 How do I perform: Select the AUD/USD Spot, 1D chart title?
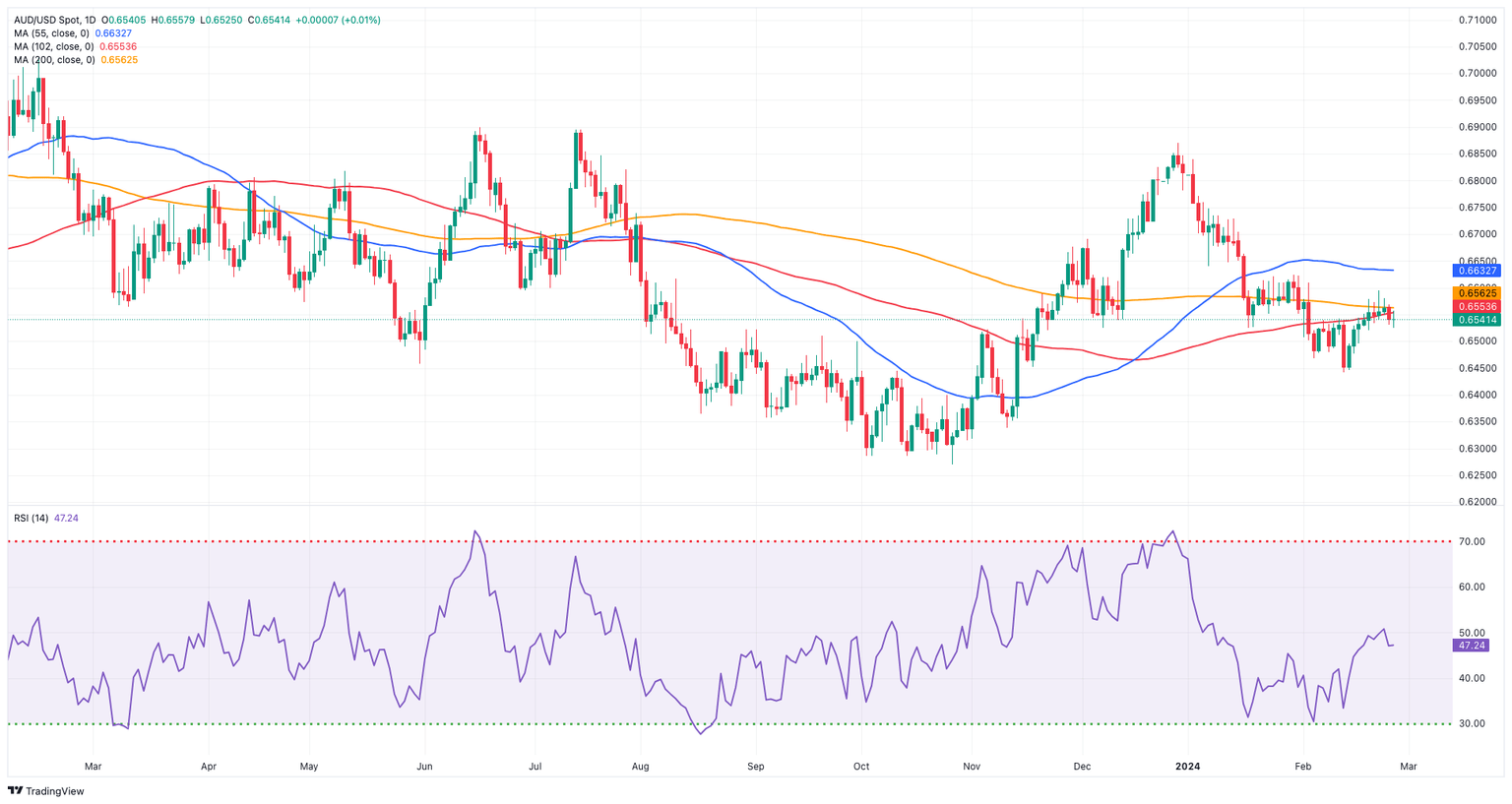point(55,20)
